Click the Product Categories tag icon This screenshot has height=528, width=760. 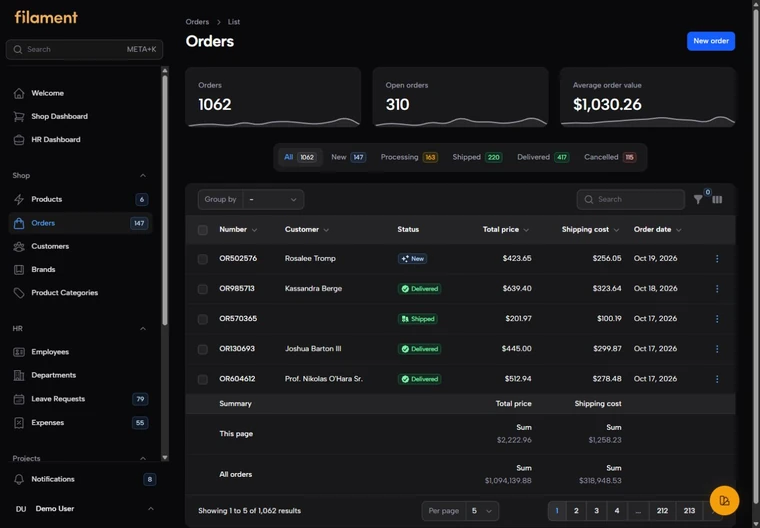19,293
